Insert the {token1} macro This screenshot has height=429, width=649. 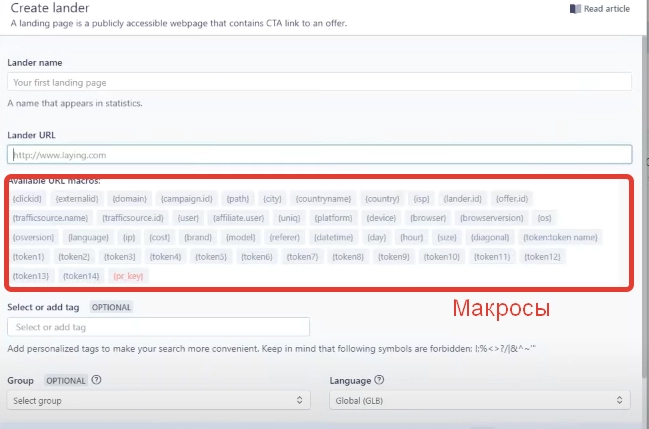[29, 257]
